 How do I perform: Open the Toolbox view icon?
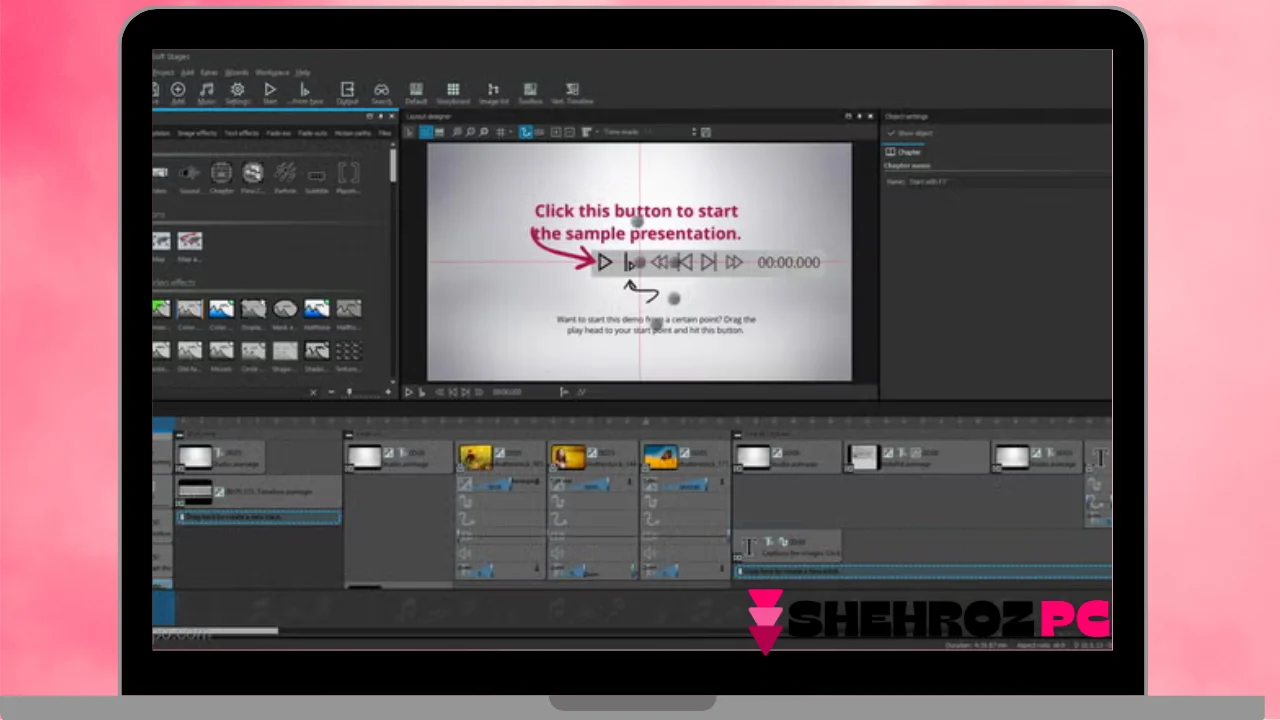point(530,90)
